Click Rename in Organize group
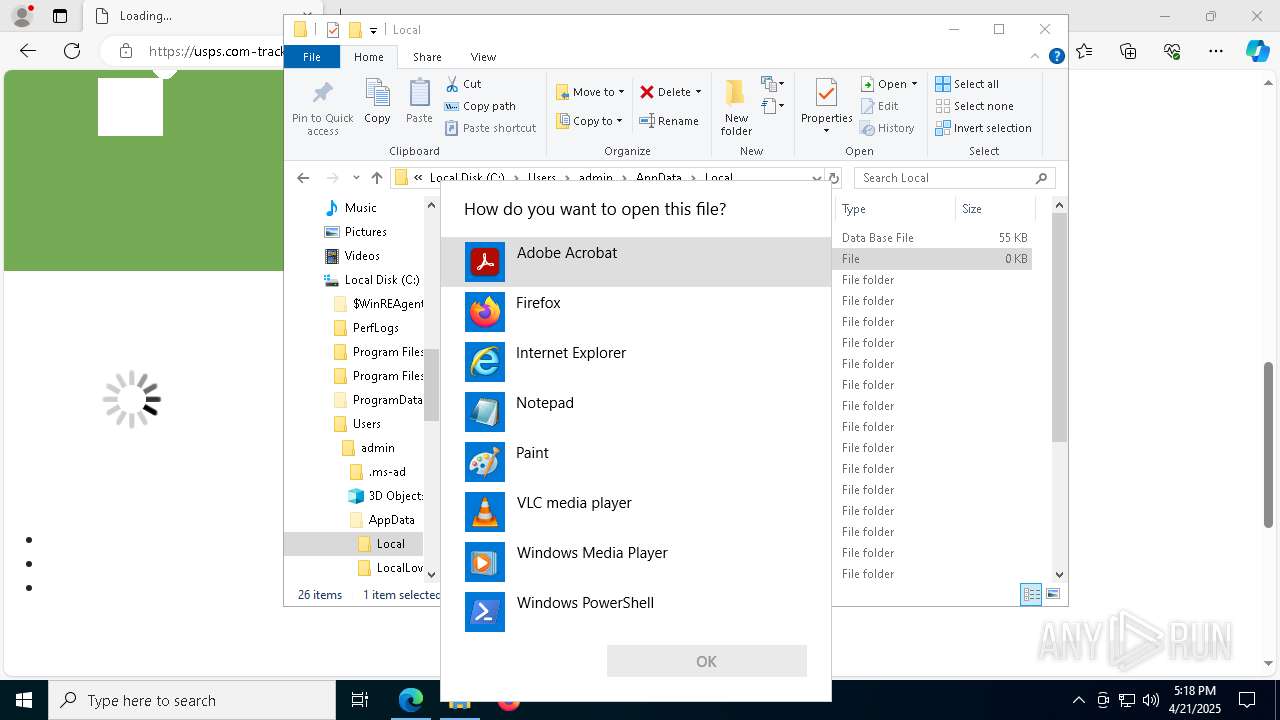Viewport: 1280px width, 720px height. tap(669, 121)
